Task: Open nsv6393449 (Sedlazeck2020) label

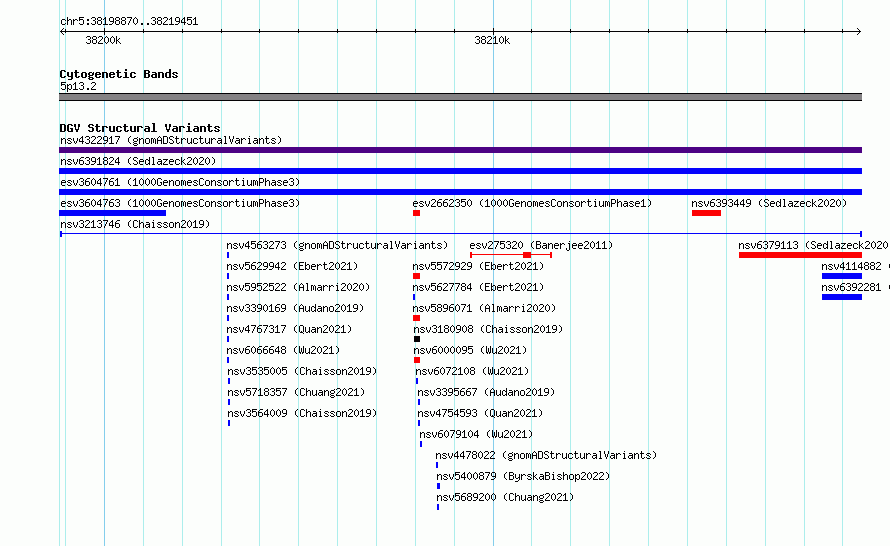Action: tap(769, 203)
